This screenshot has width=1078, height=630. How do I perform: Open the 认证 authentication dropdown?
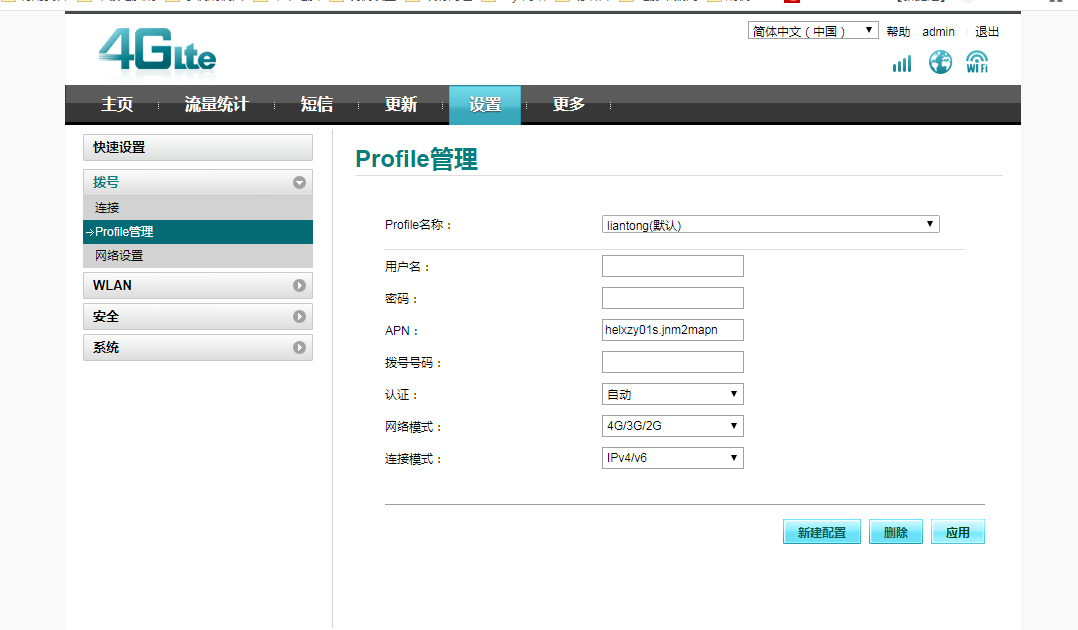coord(672,394)
